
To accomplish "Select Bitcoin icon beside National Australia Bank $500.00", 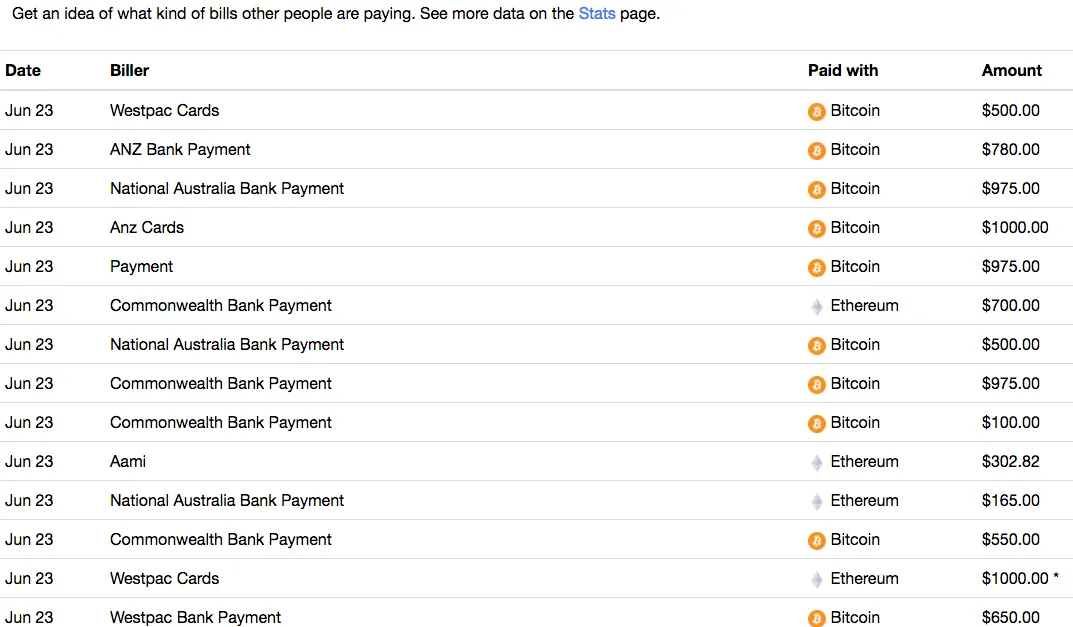I will (x=816, y=346).
